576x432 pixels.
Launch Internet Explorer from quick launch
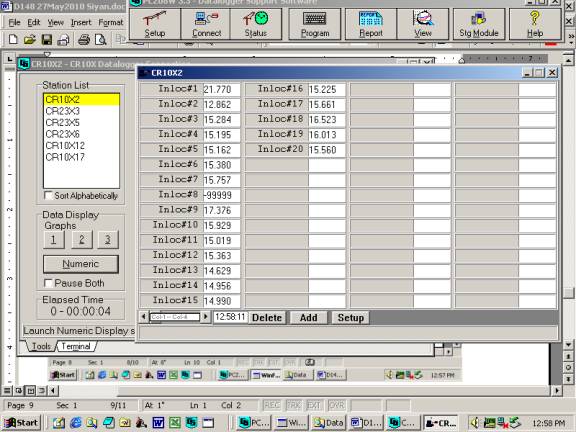pyautogui.click(x=76, y=423)
